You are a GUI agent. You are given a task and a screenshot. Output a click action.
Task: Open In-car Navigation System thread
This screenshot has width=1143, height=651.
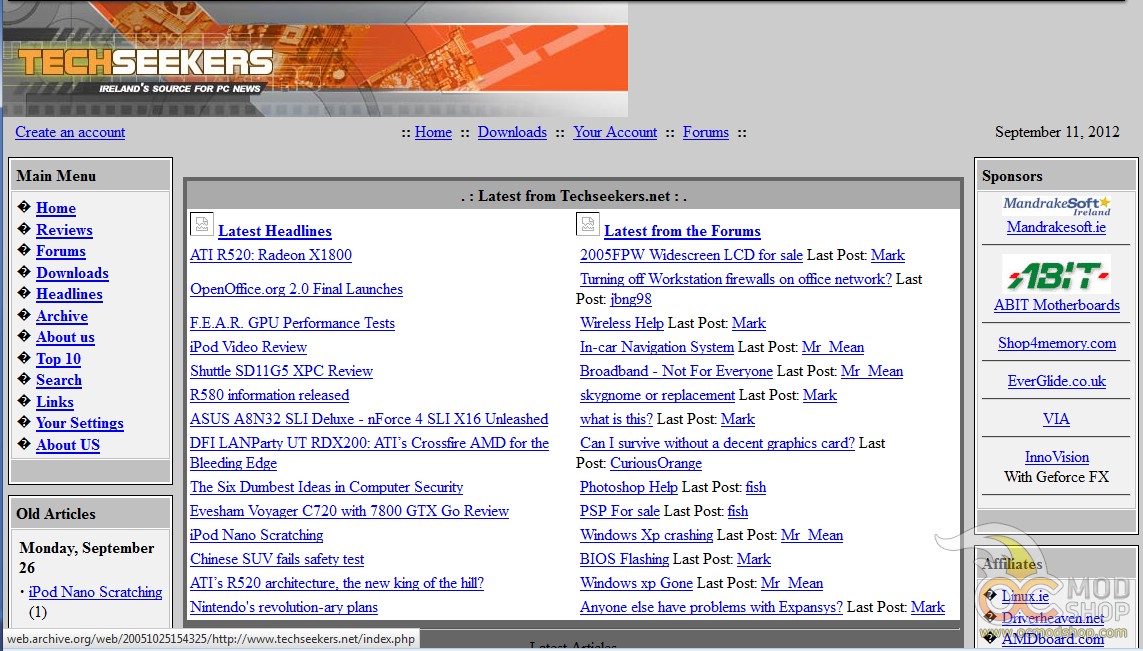(657, 347)
